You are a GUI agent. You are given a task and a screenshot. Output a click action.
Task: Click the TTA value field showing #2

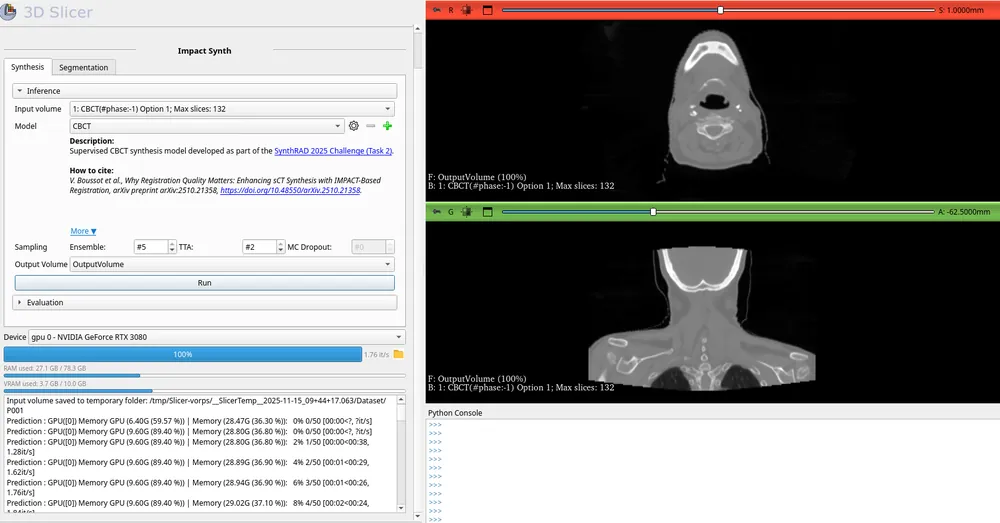point(260,247)
